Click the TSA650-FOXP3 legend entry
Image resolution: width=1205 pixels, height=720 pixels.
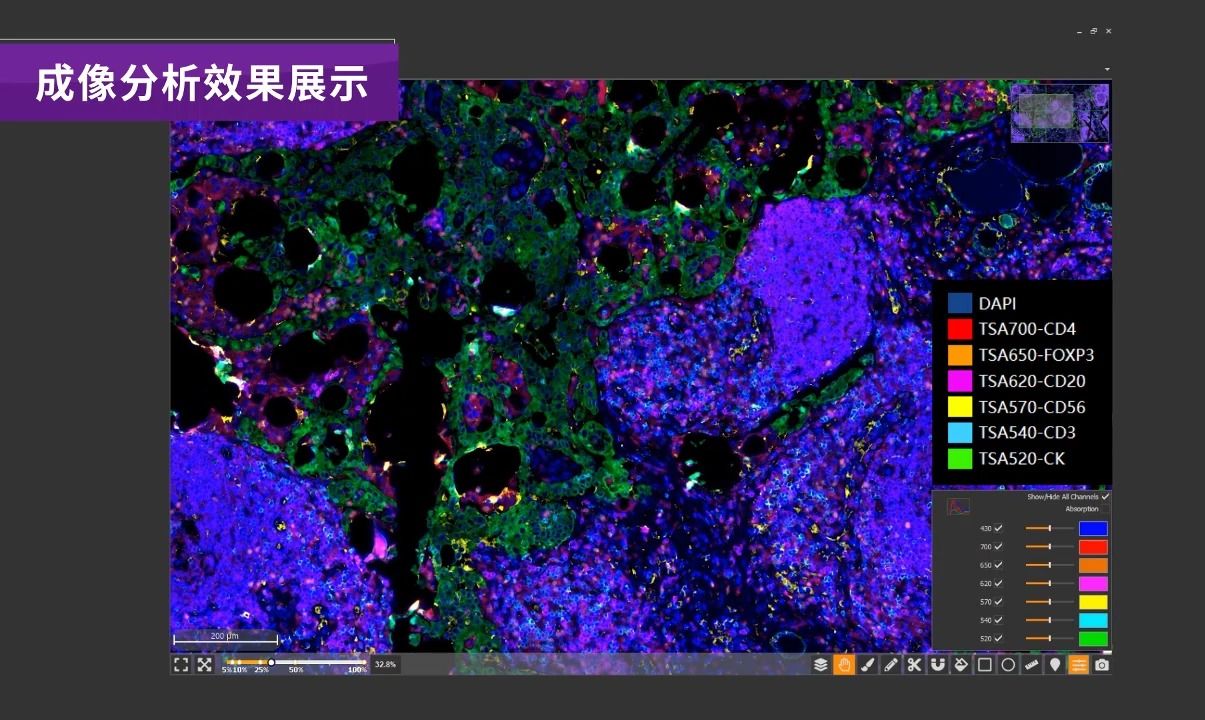tap(1021, 355)
